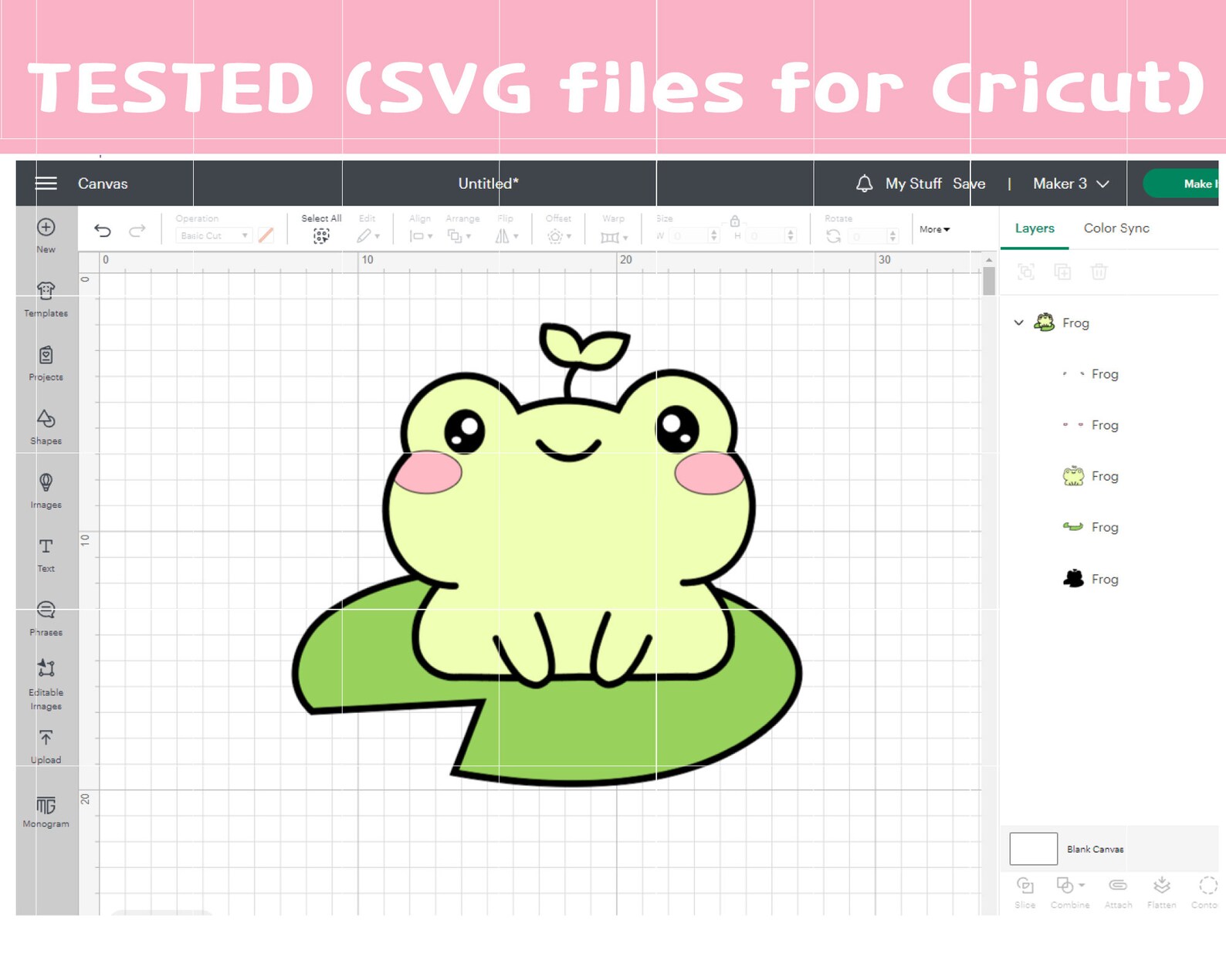The image size is (1226, 980).
Task: Open the Images library
Action: 46,492
